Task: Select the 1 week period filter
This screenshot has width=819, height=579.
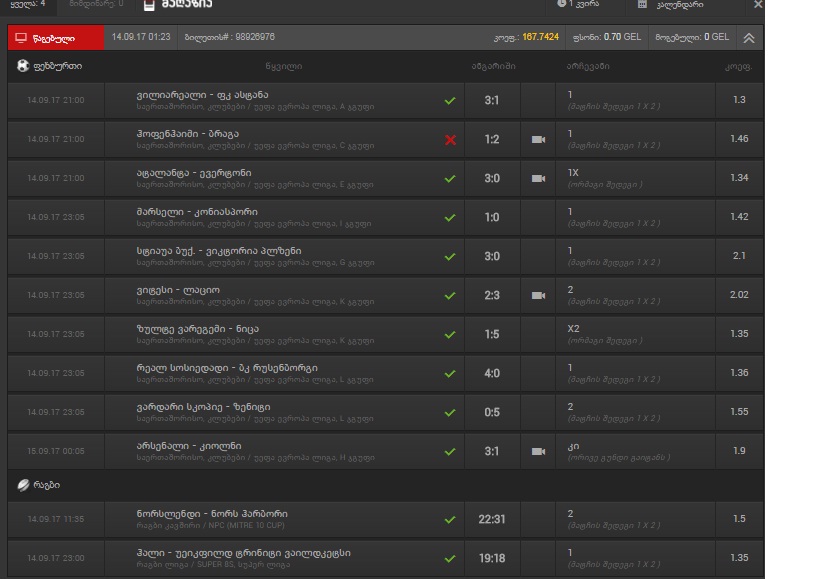Action: pos(580,4)
